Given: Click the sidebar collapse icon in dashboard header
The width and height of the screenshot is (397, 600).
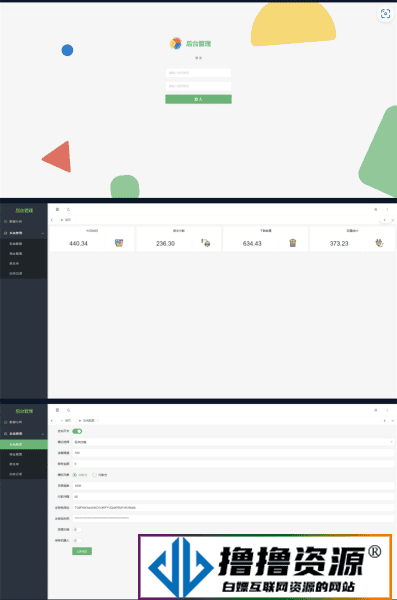Looking at the screenshot, I should 57,210.
